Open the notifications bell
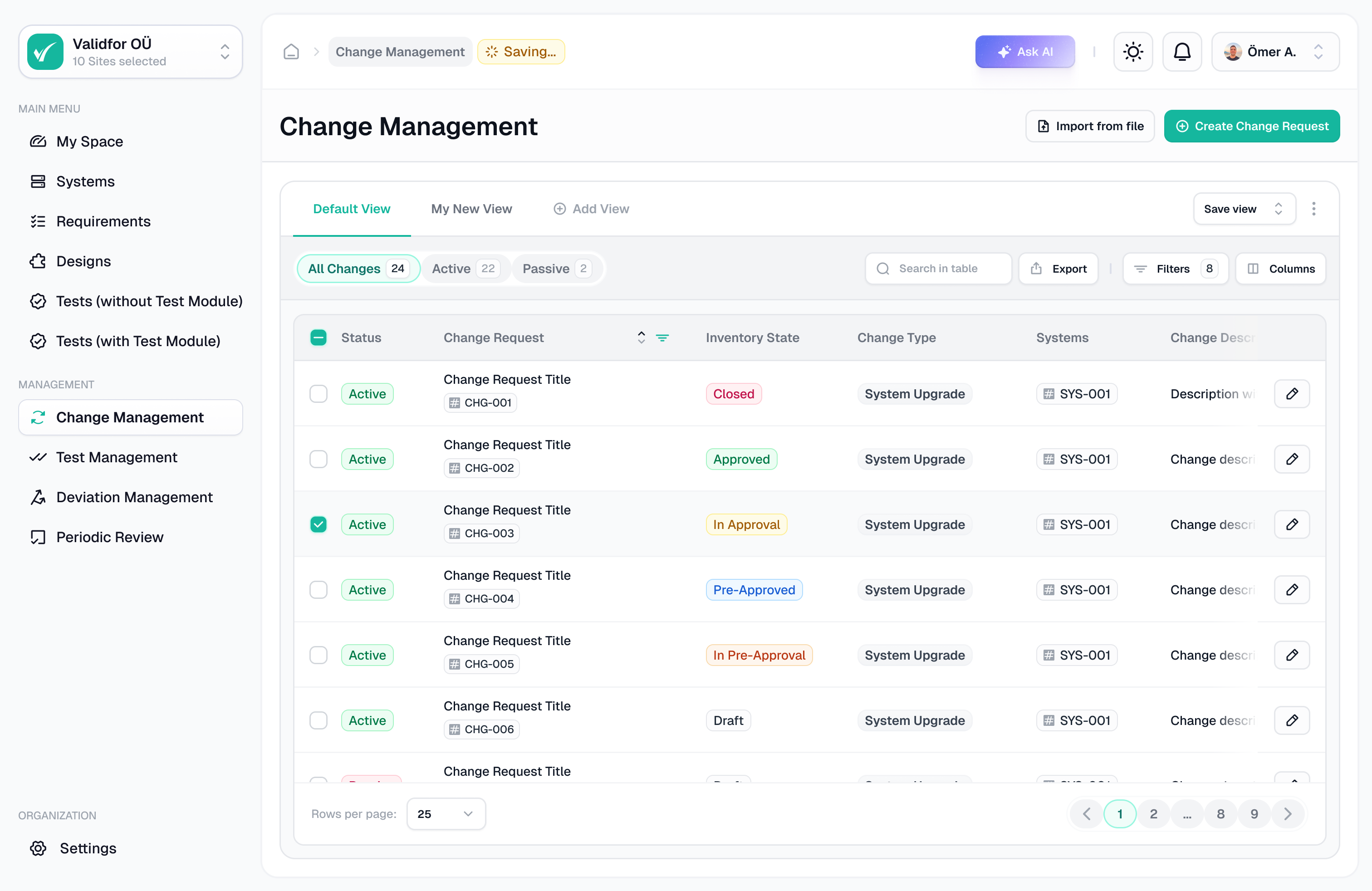 coord(1182,52)
